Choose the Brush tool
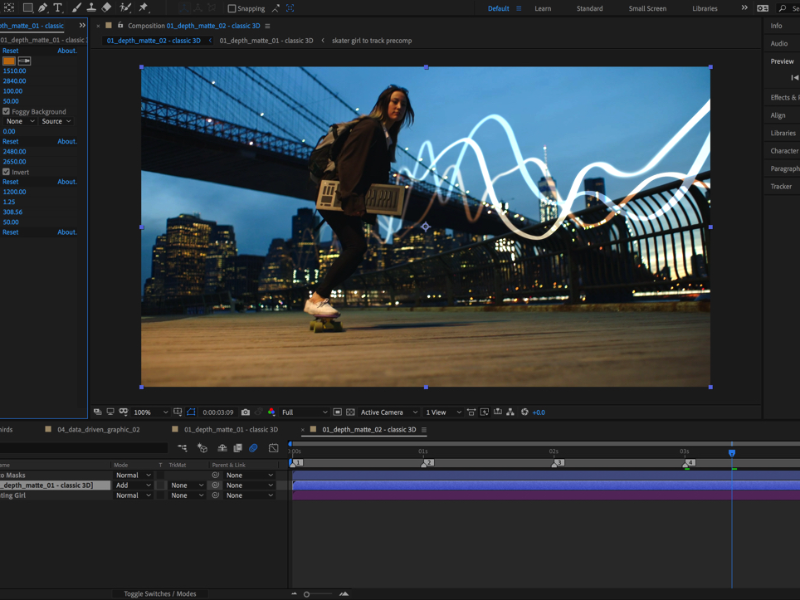Viewport: 800px width, 600px height. pyautogui.click(x=76, y=8)
